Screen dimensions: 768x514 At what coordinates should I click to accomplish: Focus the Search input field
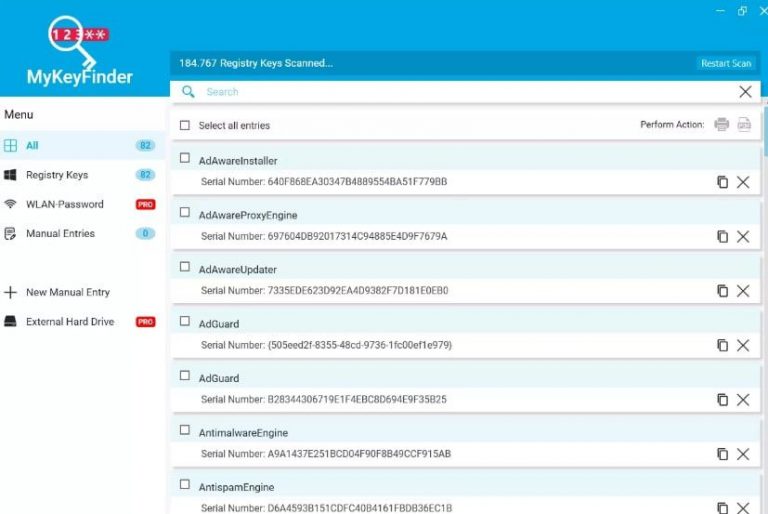point(465,92)
